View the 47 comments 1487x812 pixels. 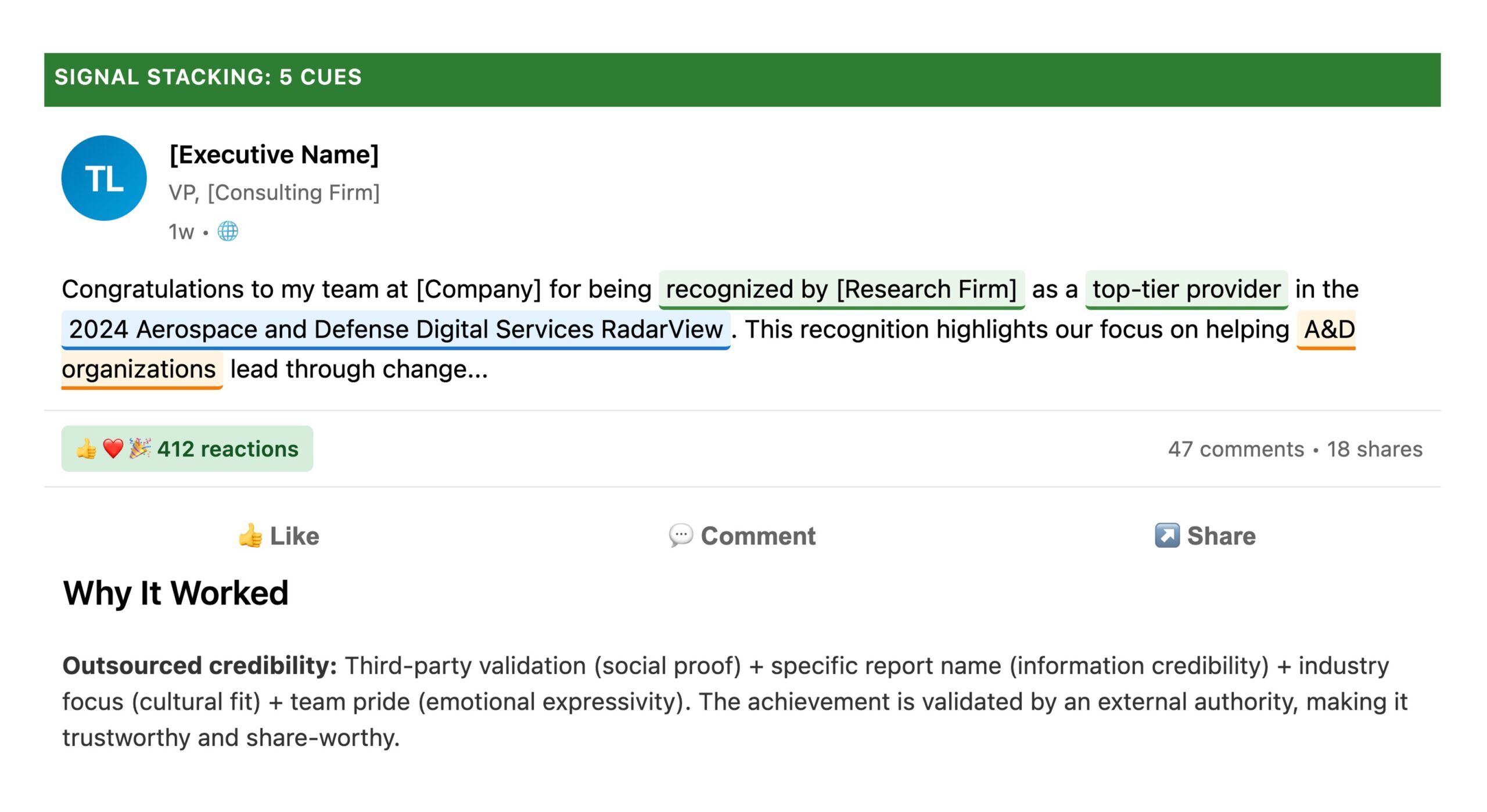click(x=1236, y=449)
